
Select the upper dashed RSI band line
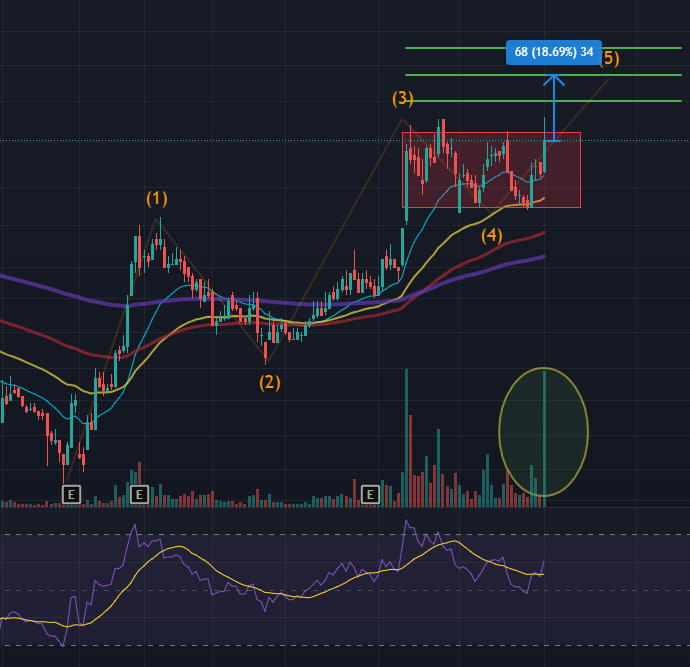(345, 535)
